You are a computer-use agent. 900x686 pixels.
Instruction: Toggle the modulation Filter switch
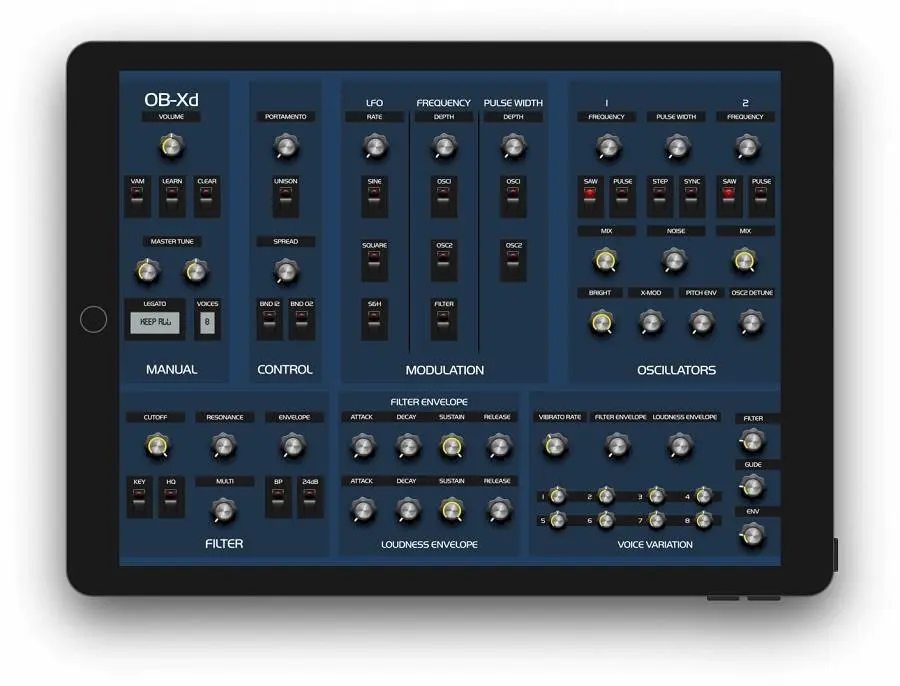(x=444, y=319)
